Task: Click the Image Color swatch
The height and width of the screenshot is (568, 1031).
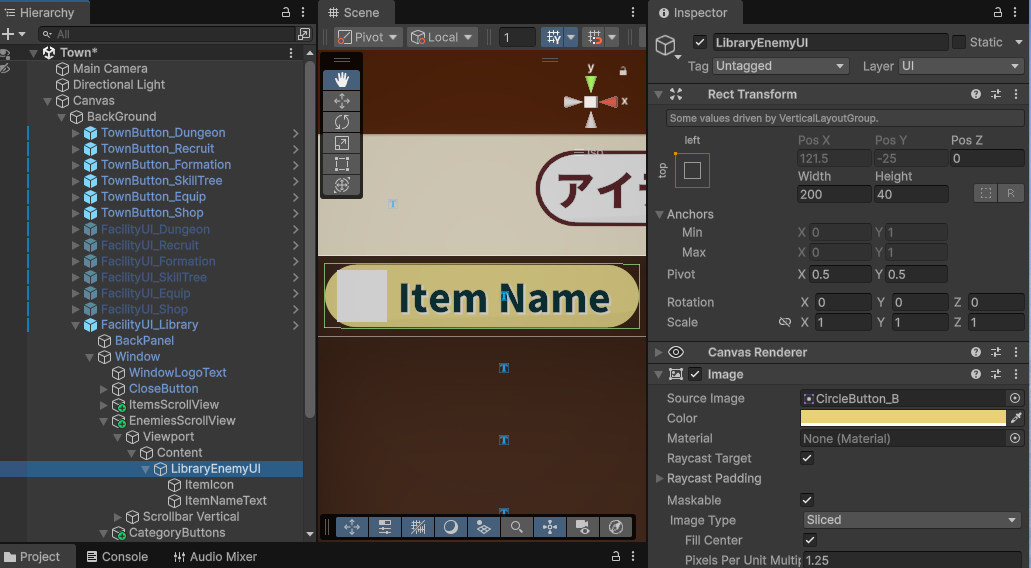Action: [903, 418]
